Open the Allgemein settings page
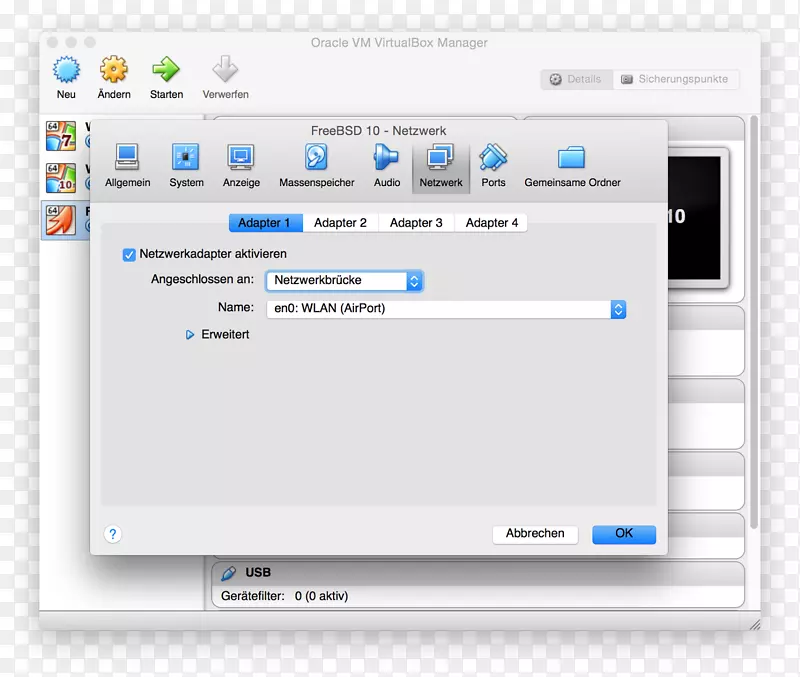800x677 pixels. 127,163
